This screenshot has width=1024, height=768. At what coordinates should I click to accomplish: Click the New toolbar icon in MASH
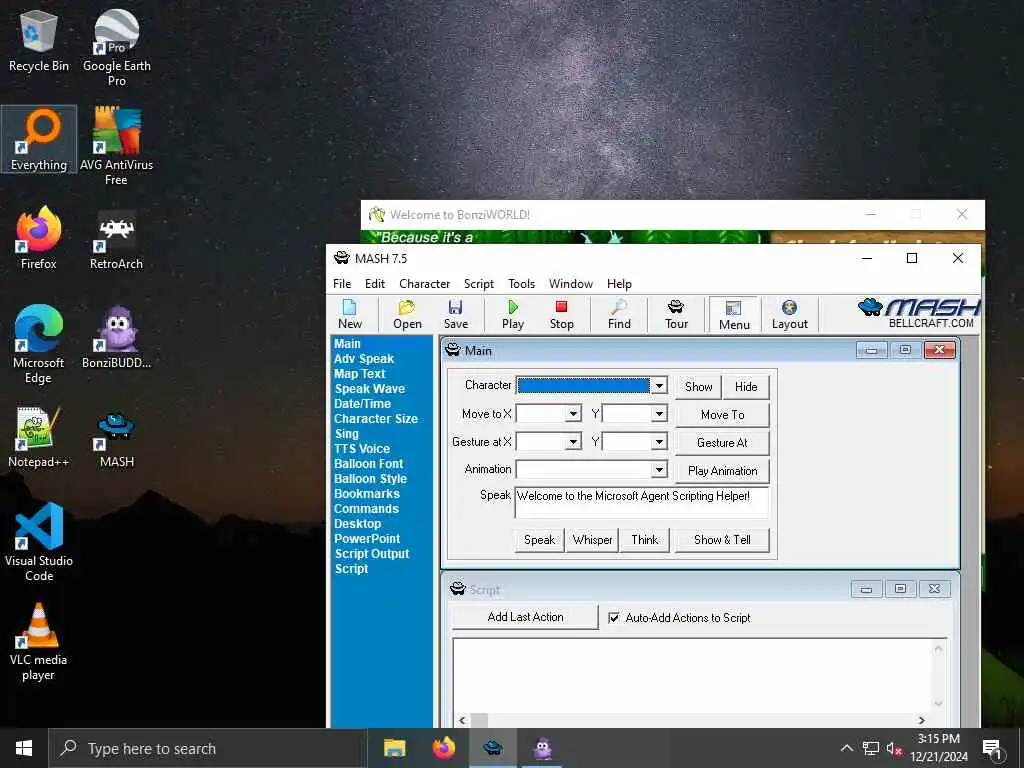coord(350,314)
